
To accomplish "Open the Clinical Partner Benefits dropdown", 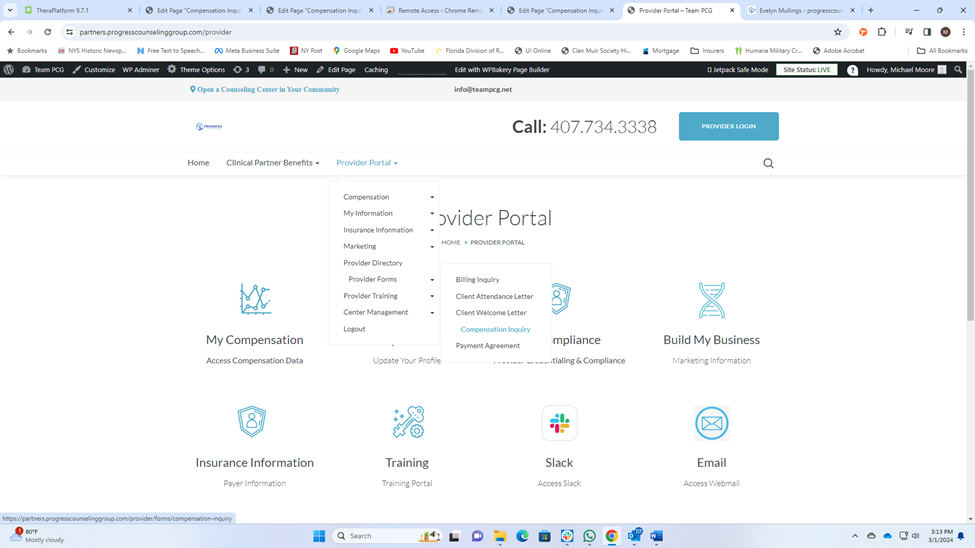I will (x=272, y=163).
